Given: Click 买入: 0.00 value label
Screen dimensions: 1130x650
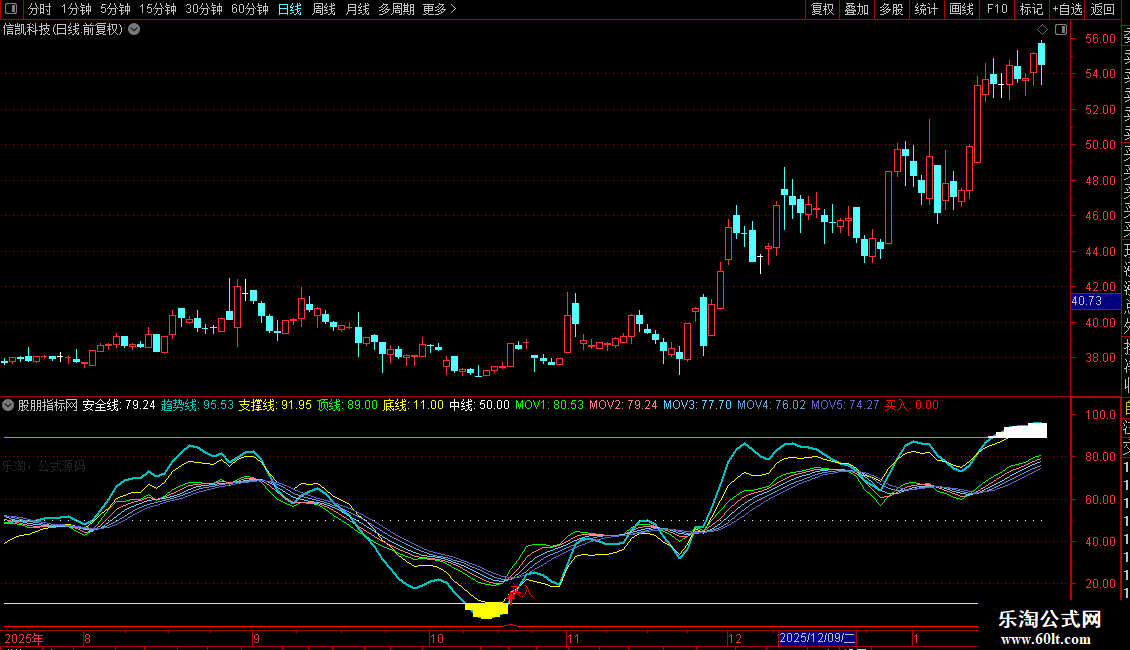Looking at the screenshot, I should click(912, 405).
